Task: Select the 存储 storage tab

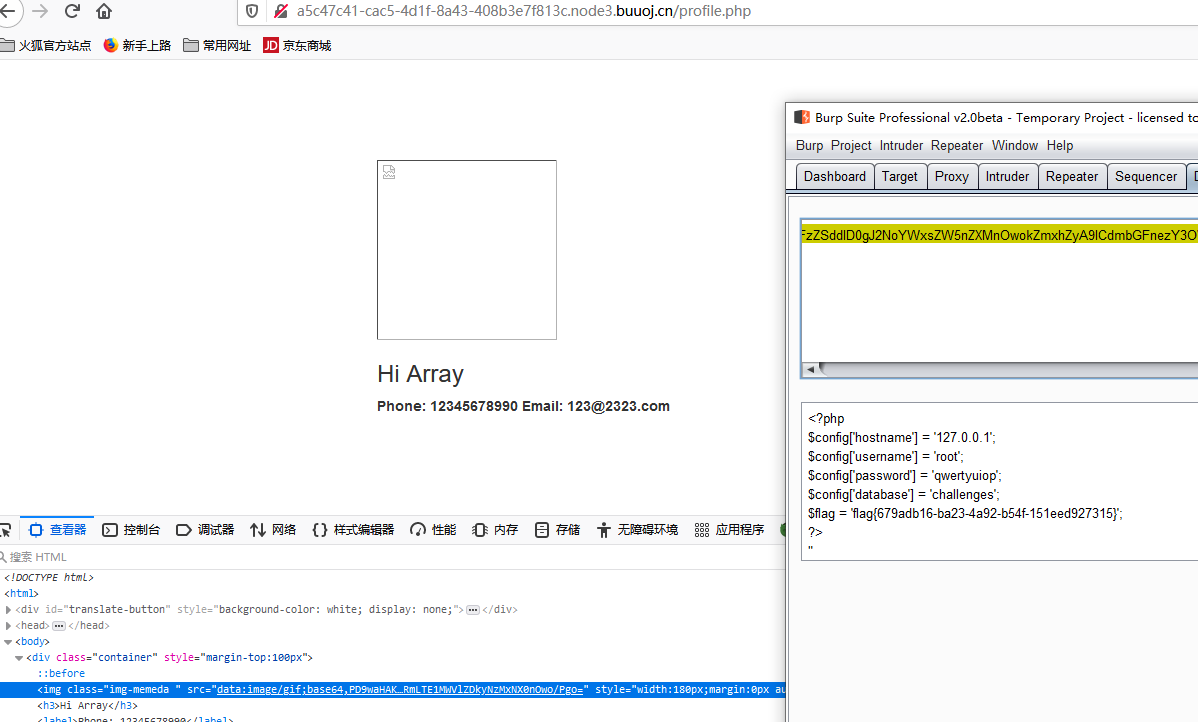Action: [557, 529]
